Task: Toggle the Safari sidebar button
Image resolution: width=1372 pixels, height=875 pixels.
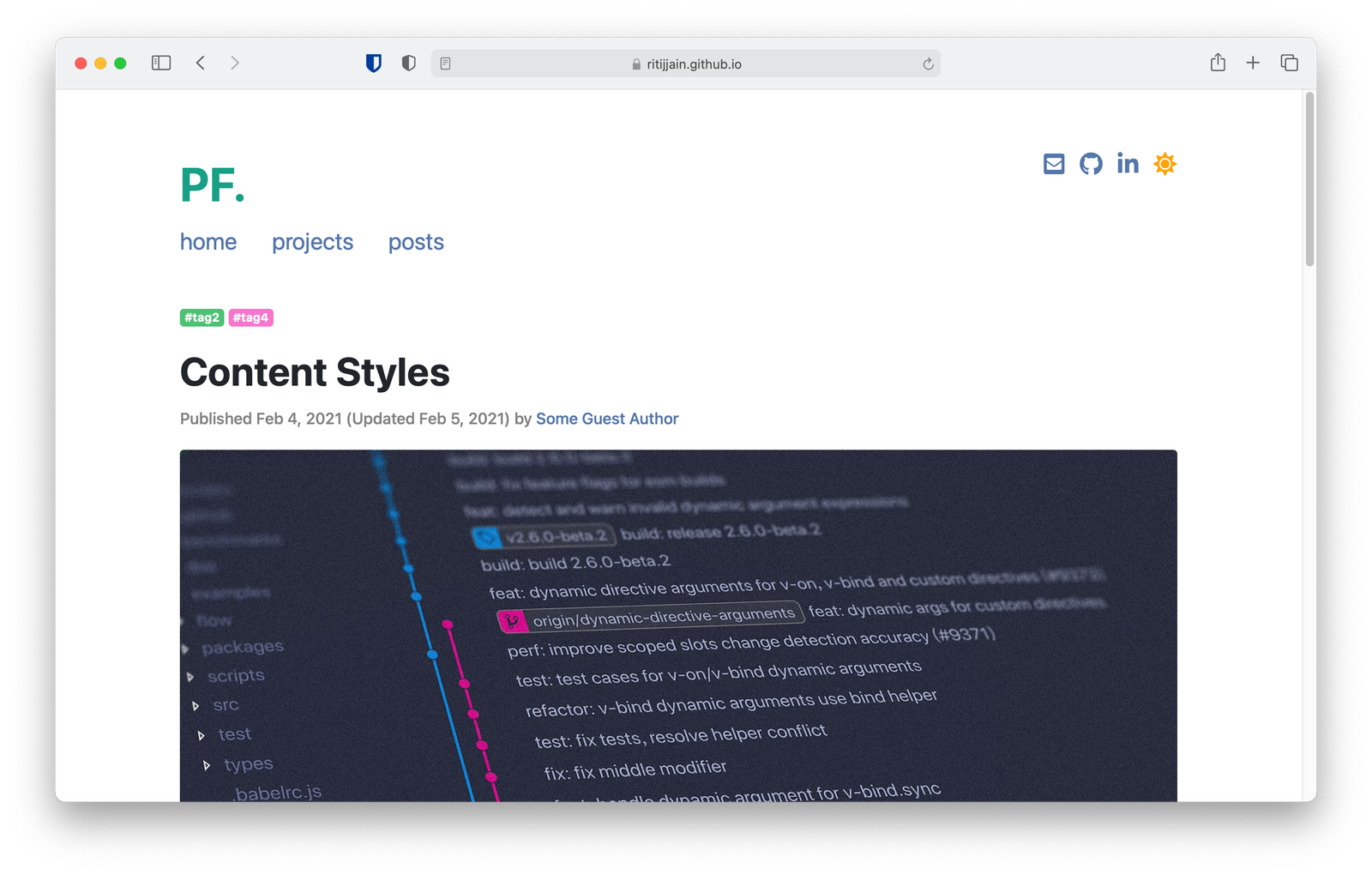Action: point(161,63)
